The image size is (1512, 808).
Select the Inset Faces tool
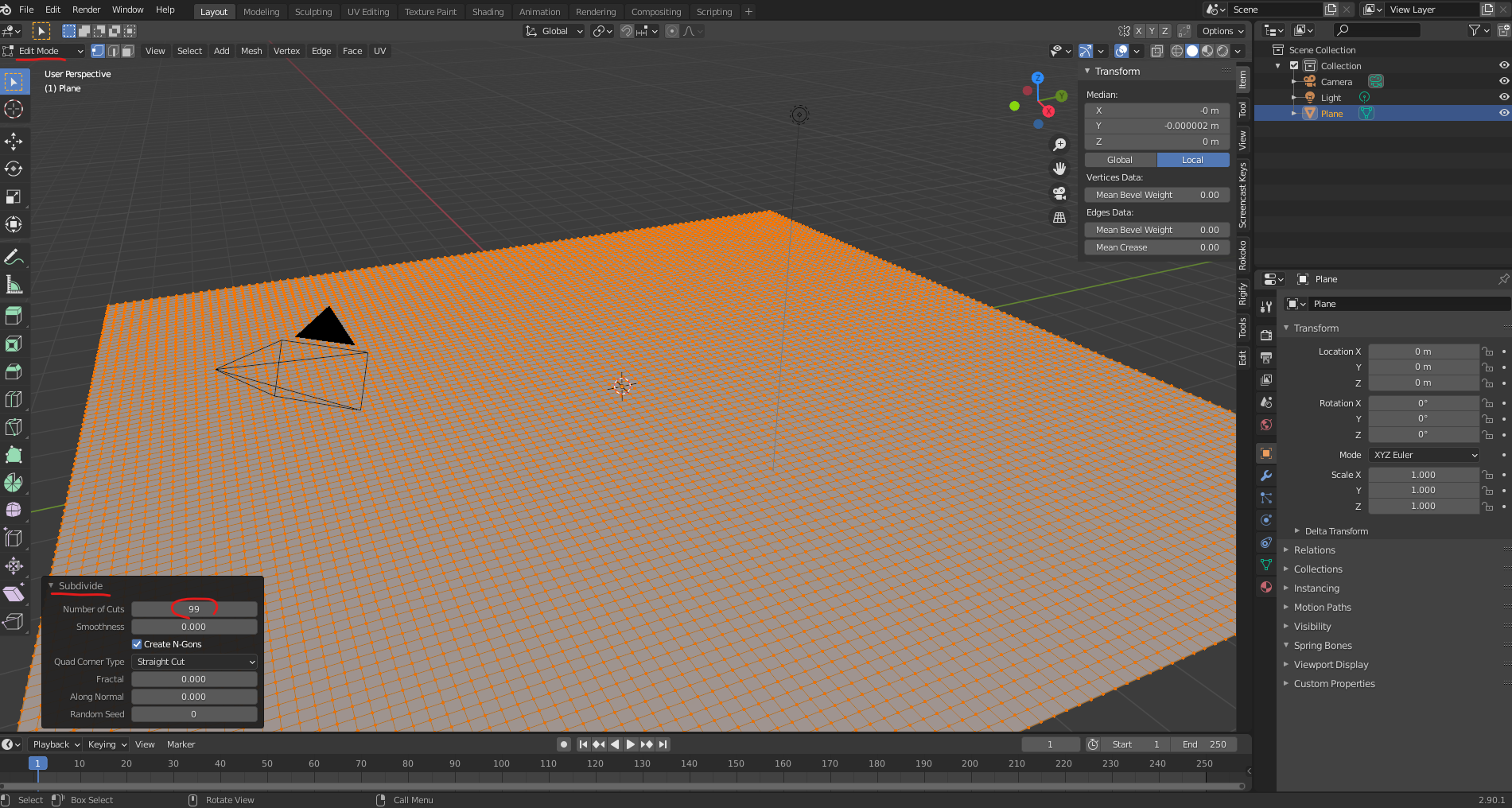point(14,344)
